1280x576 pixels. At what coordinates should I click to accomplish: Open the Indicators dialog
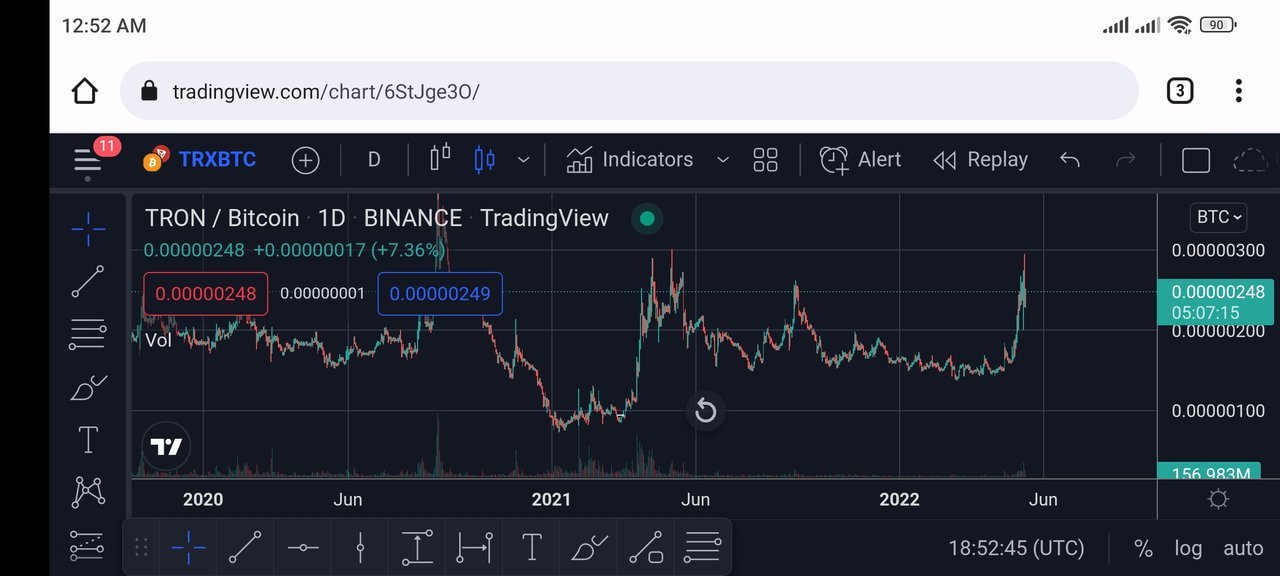pyautogui.click(x=629, y=160)
